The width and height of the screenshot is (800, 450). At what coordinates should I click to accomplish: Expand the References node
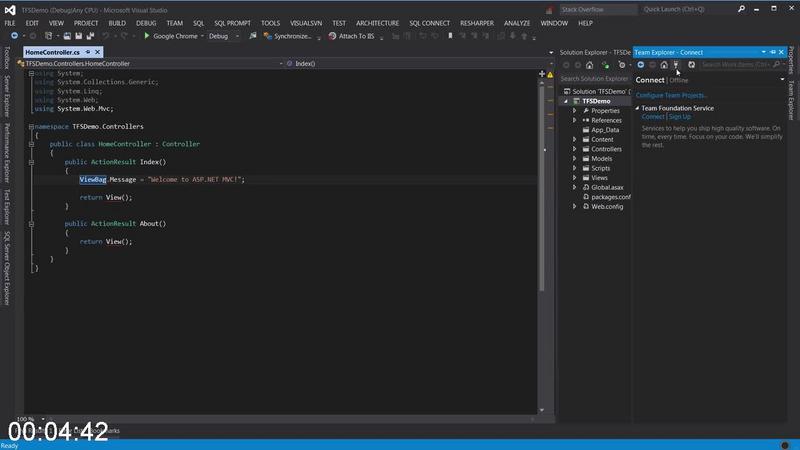574,120
